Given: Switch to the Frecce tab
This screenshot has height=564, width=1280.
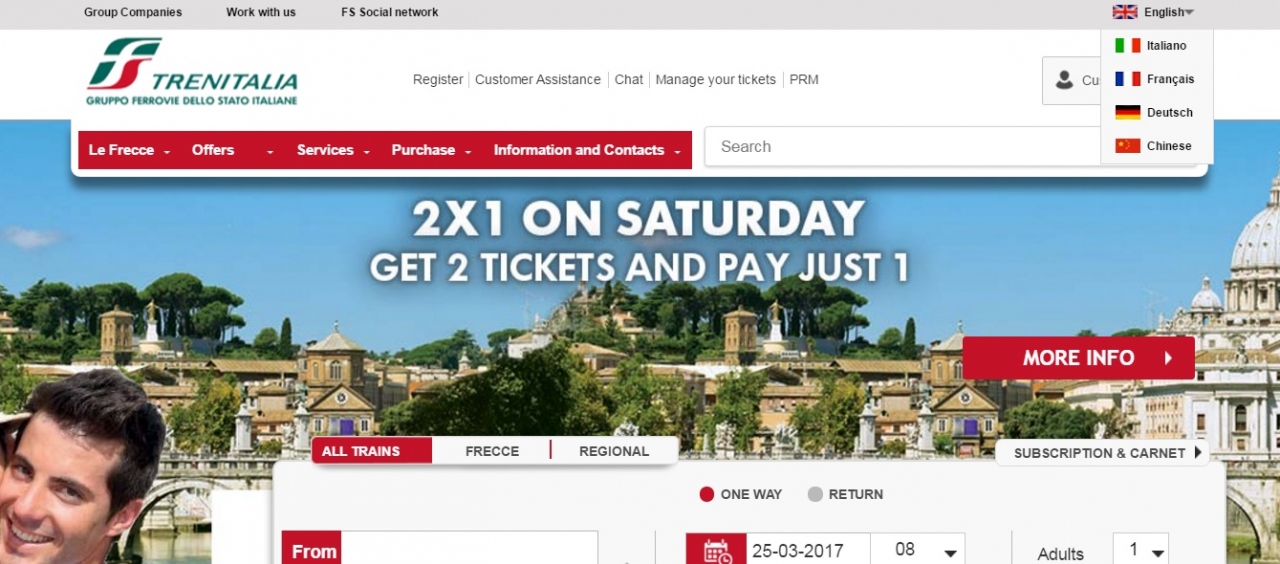Looking at the screenshot, I should (492, 451).
